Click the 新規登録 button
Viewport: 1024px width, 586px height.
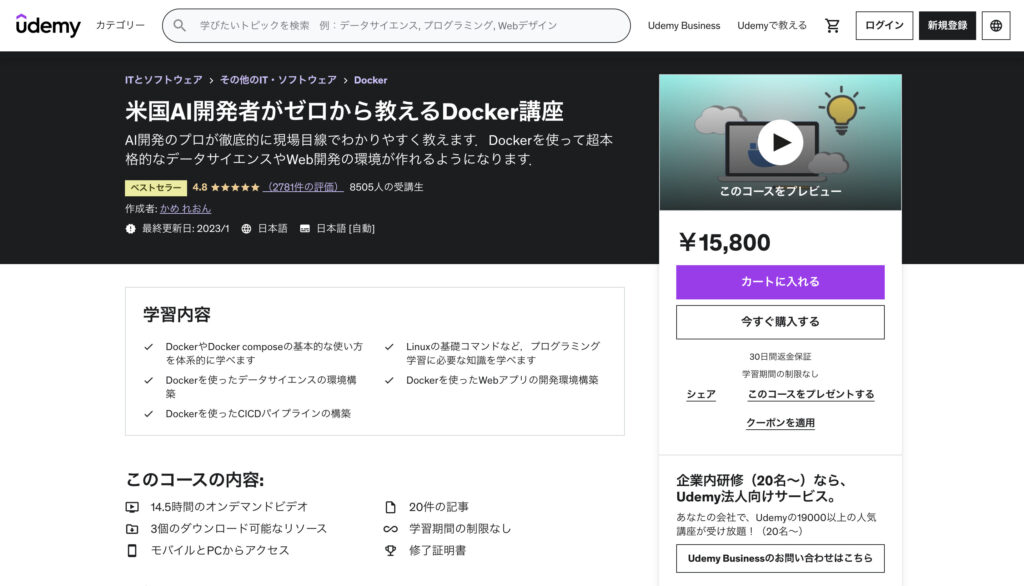pos(947,25)
